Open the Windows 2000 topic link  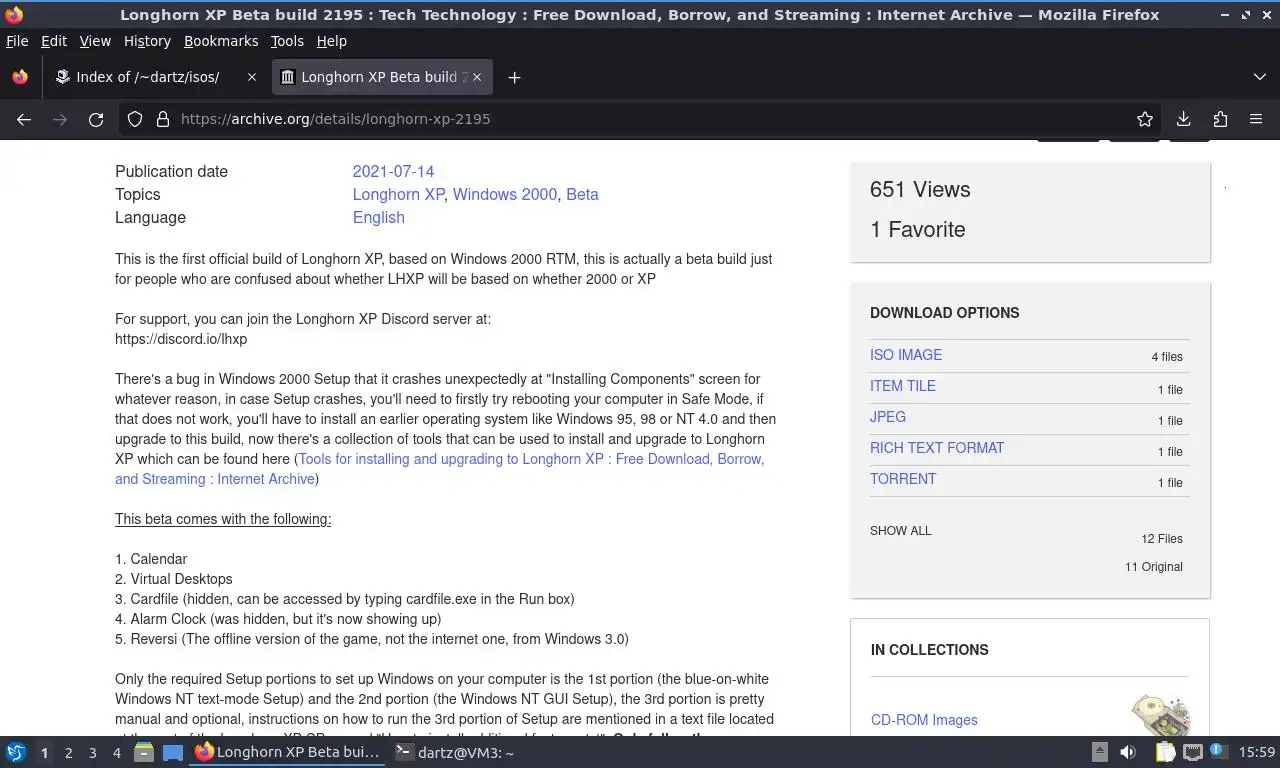coord(505,194)
